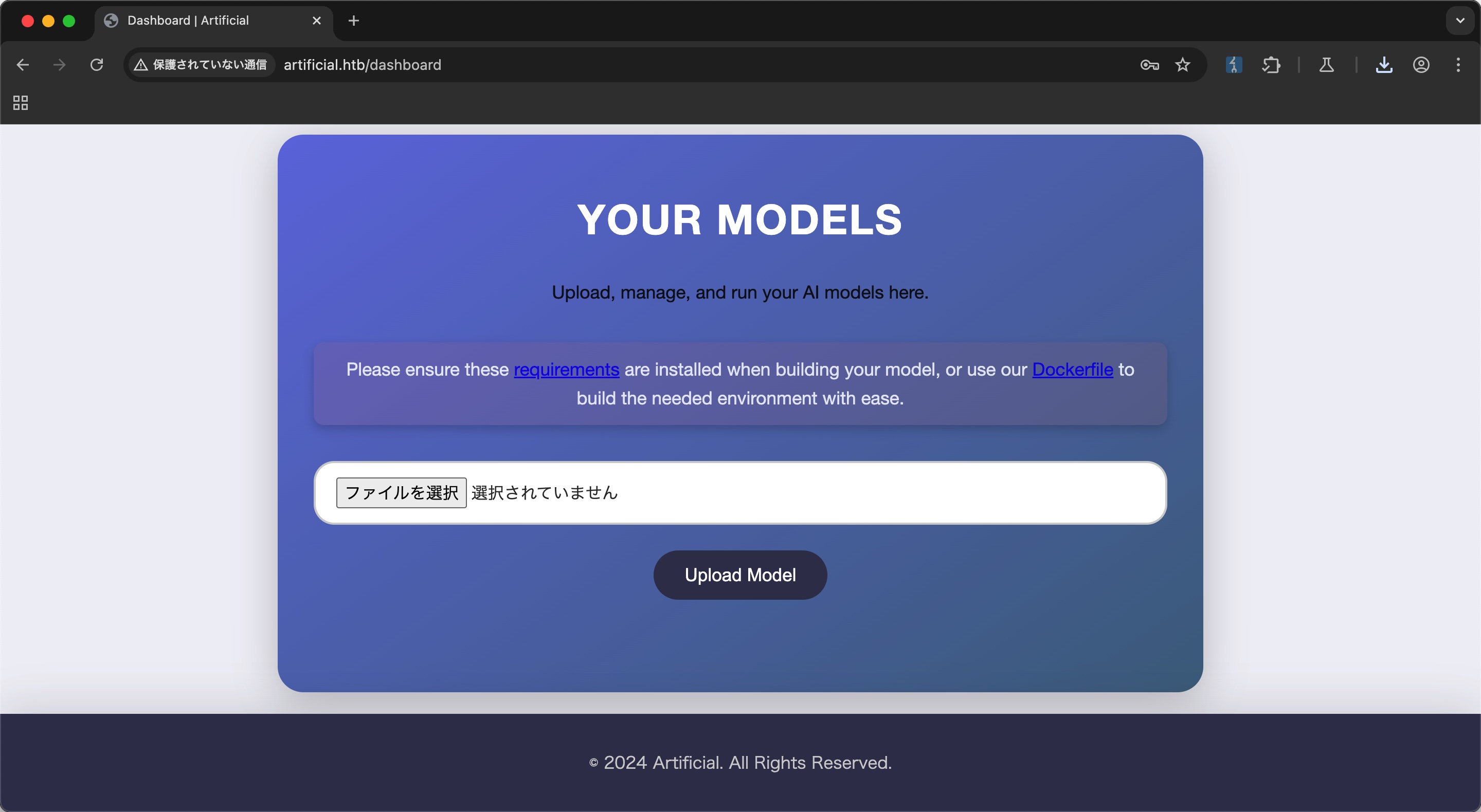The image size is (1481, 812).
Task: Open the extensions puzzle icon
Action: (1271, 65)
